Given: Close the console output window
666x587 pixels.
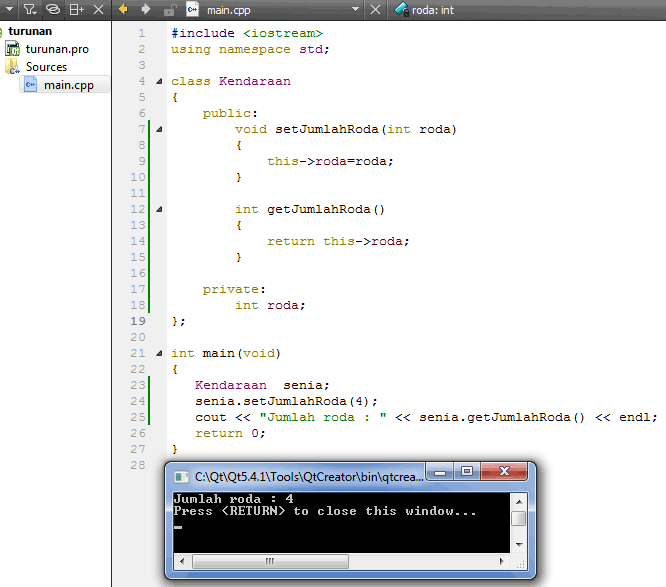Looking at the screenshot, I should pos(504,471).
